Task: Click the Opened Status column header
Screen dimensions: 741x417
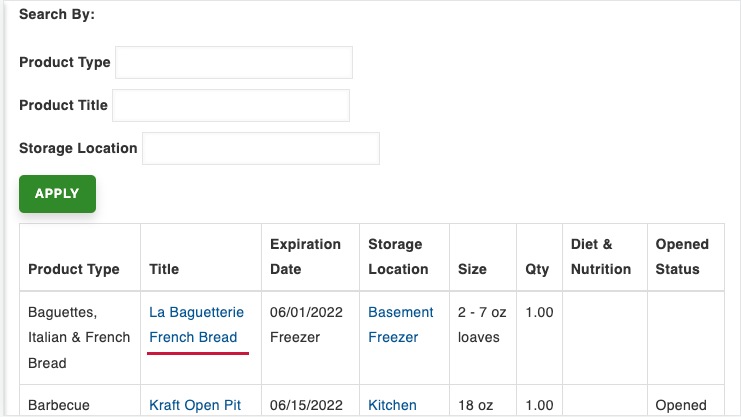Action: 682,256
